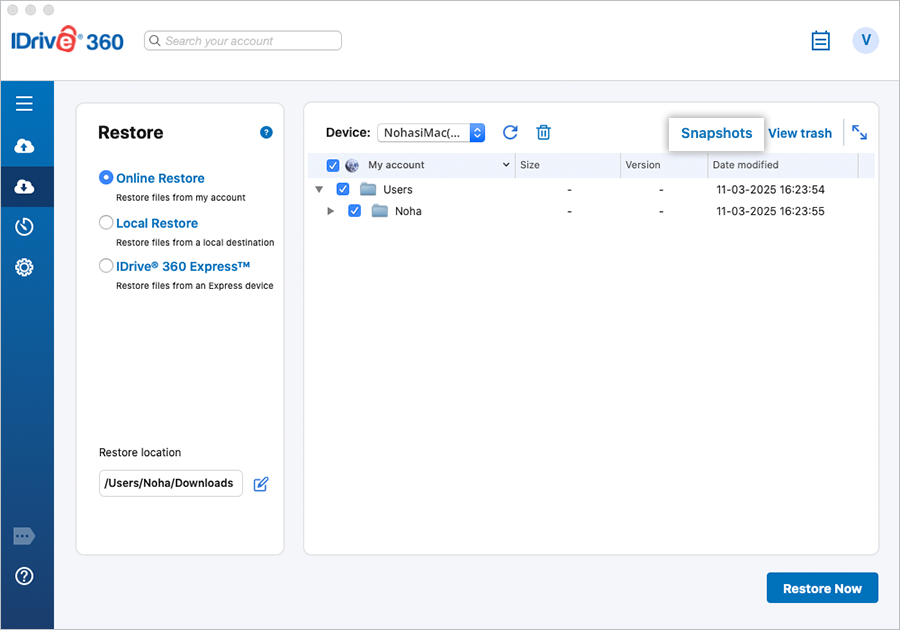Open the activity log clipboard icon

click(x=821, y=41)
